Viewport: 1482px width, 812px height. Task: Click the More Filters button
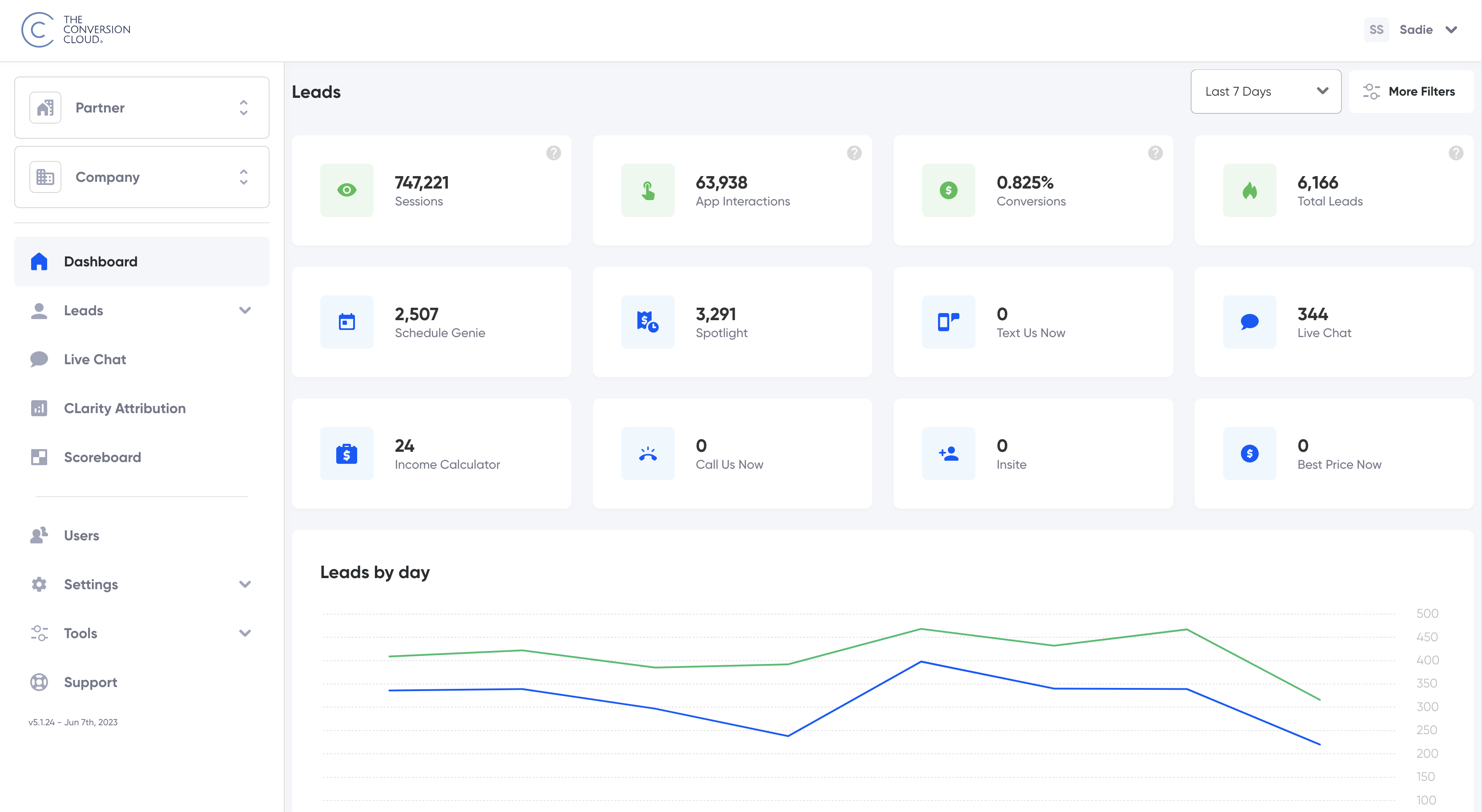[1410, 92]
